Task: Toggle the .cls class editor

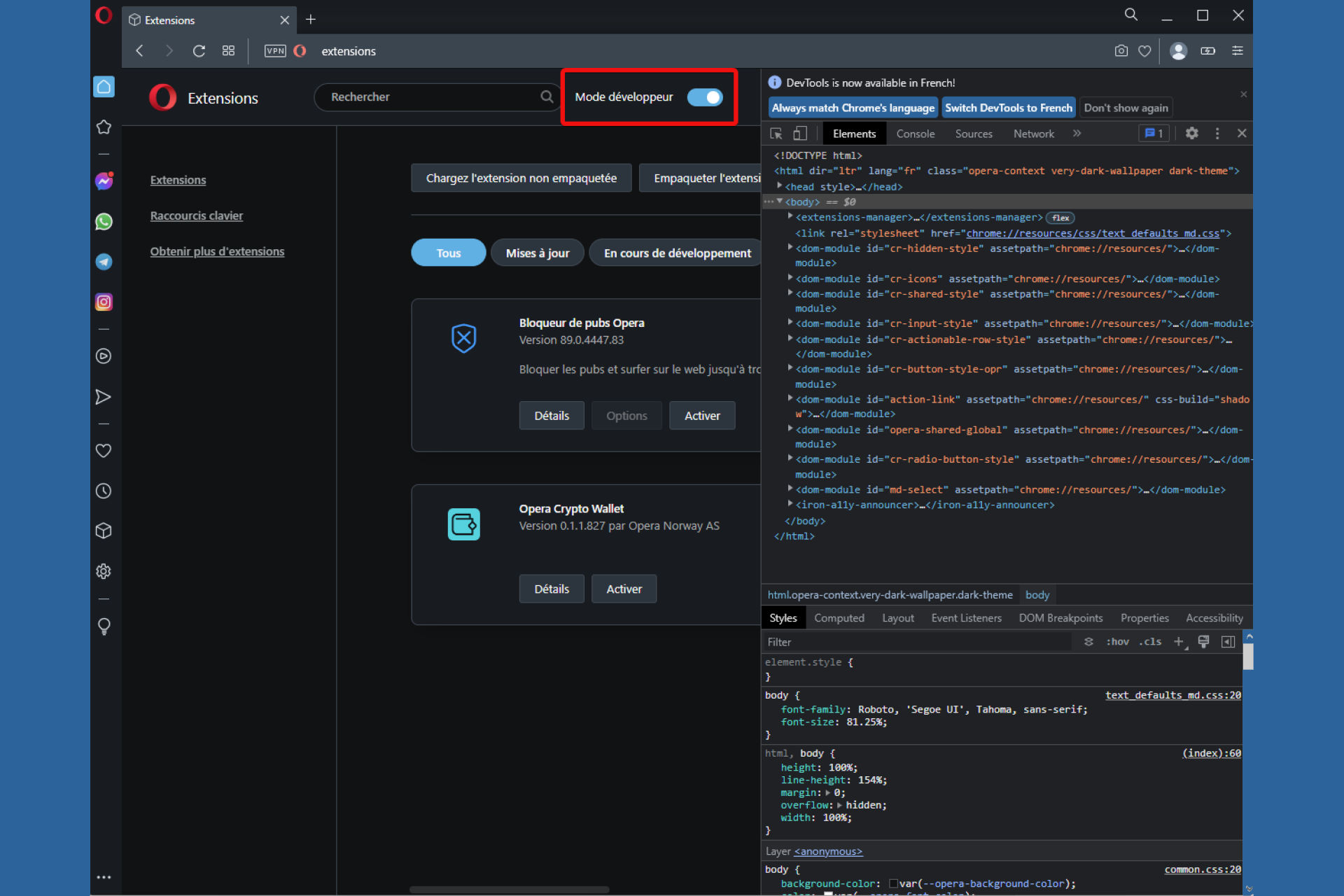Action: [1150, 642]
